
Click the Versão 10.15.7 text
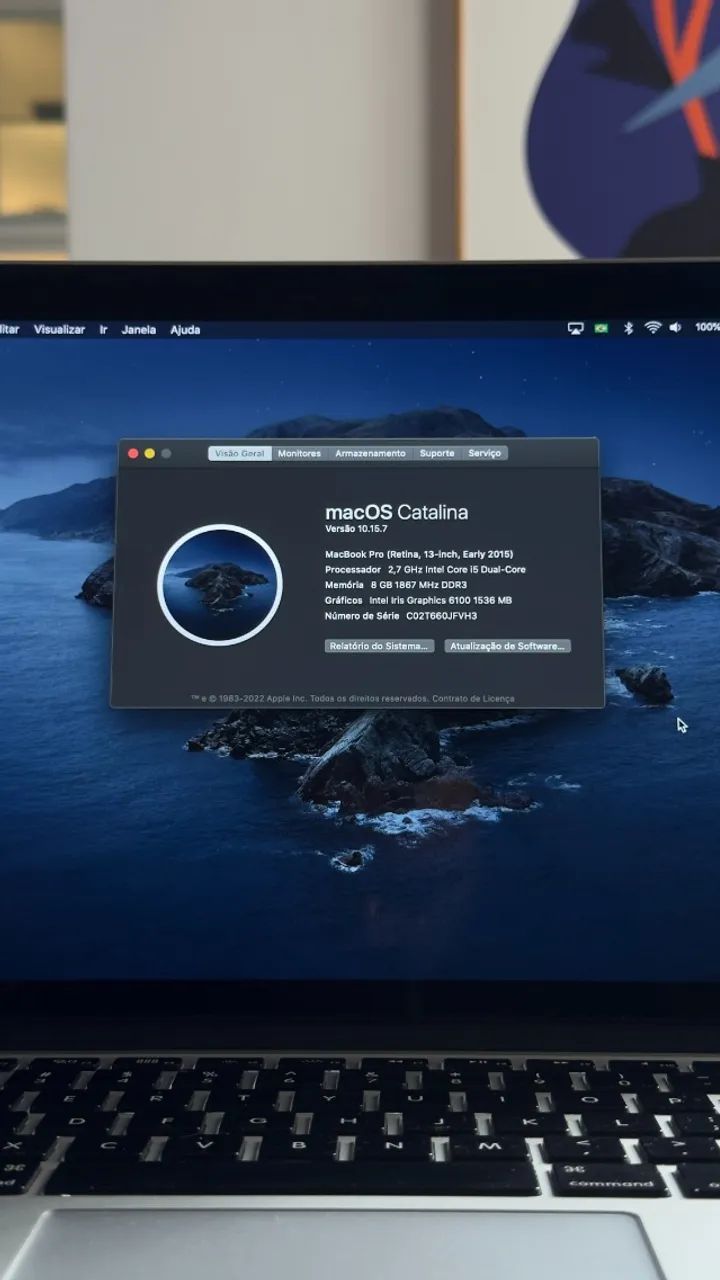355,528
